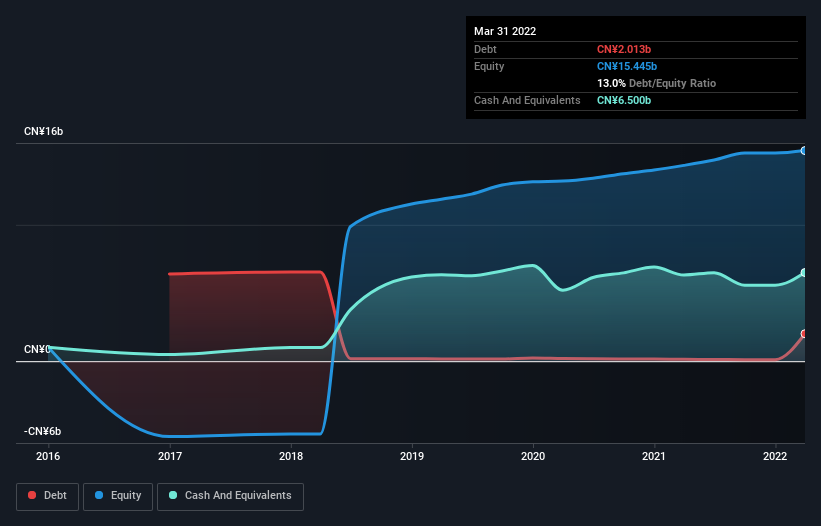Toggle the Debt legend button
The image size is (821, 526).
(x=47, y=496)
